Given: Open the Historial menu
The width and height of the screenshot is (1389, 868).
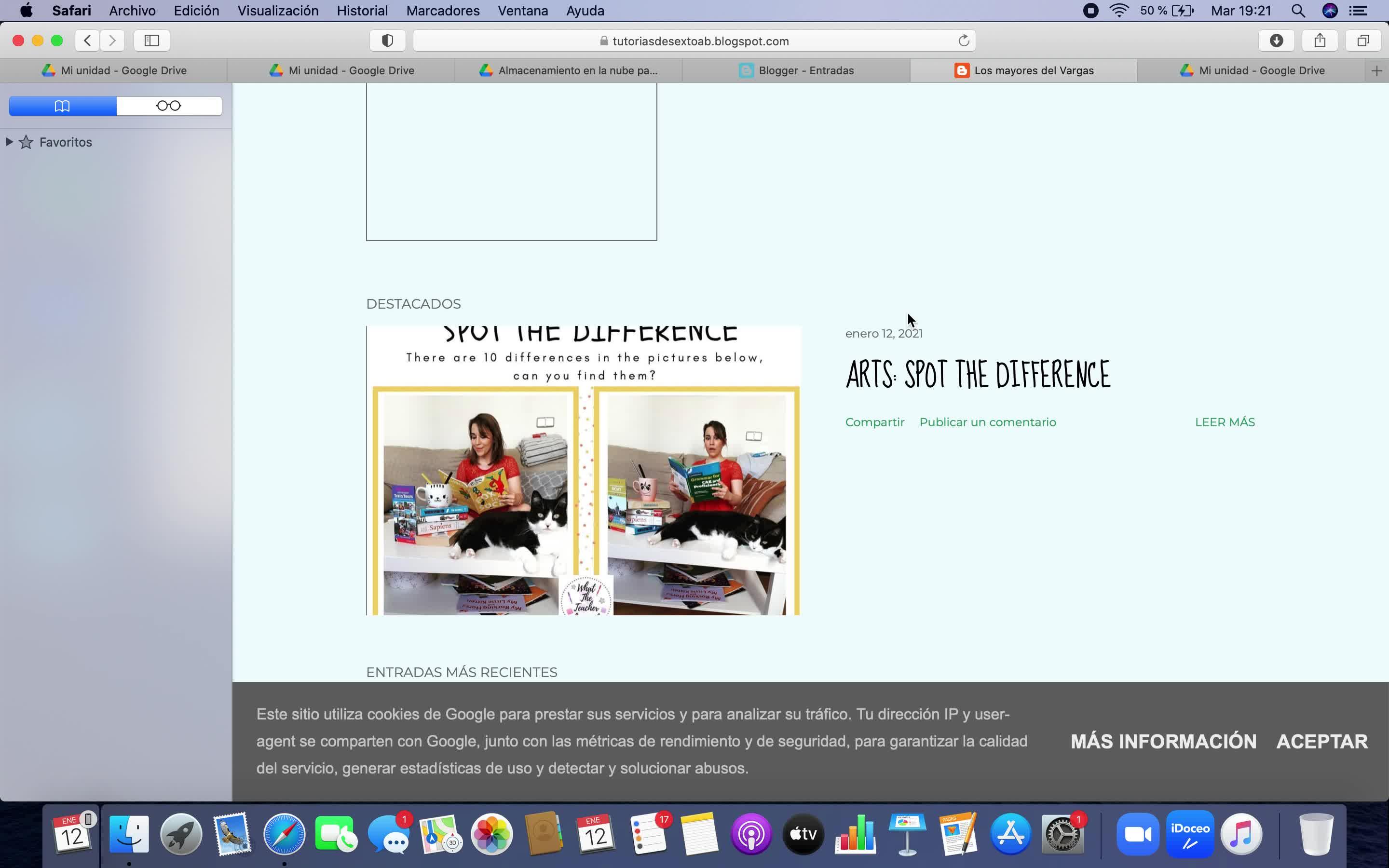Looking at the screenshot, I should 362,11.
